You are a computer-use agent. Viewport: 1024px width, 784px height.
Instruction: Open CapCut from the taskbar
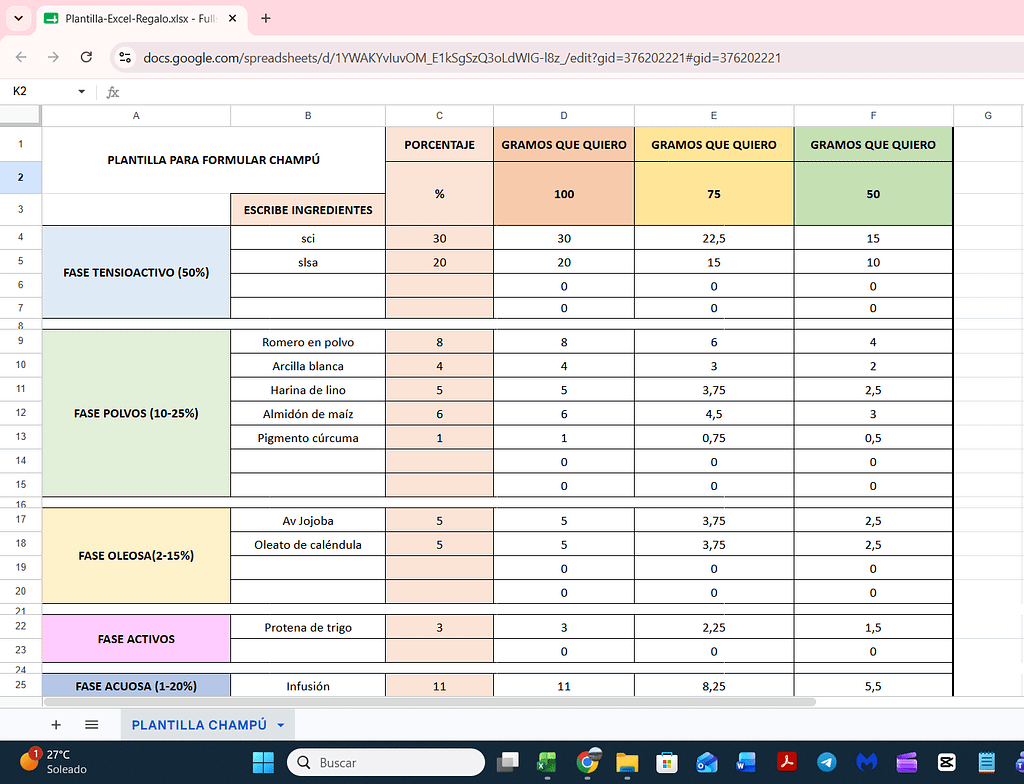[x=946, y=762]
